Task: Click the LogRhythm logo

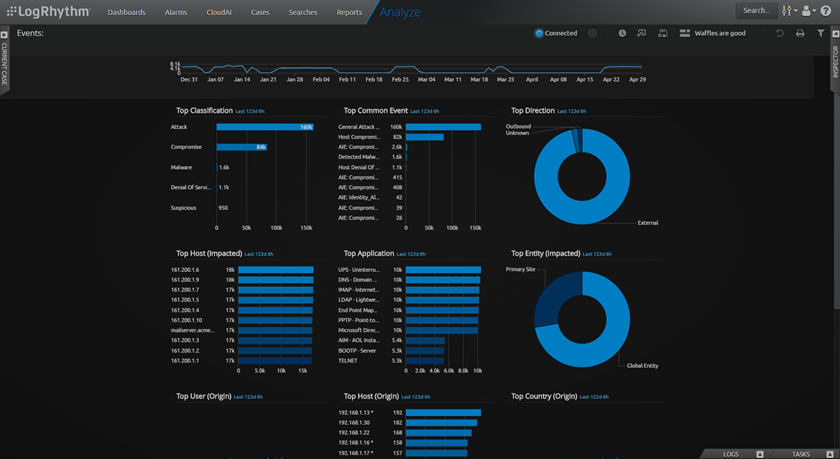Action: (50, 12)
